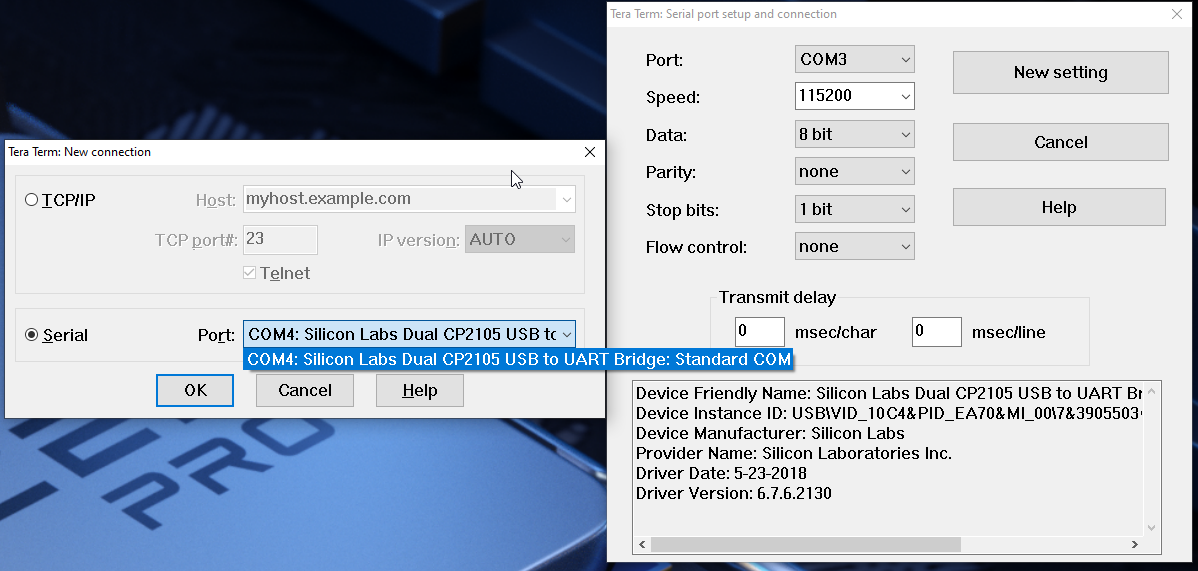Viewport: 1198px width, 571px height.
Task: Click the device info horizontal scrollbar
Action: 805,545
